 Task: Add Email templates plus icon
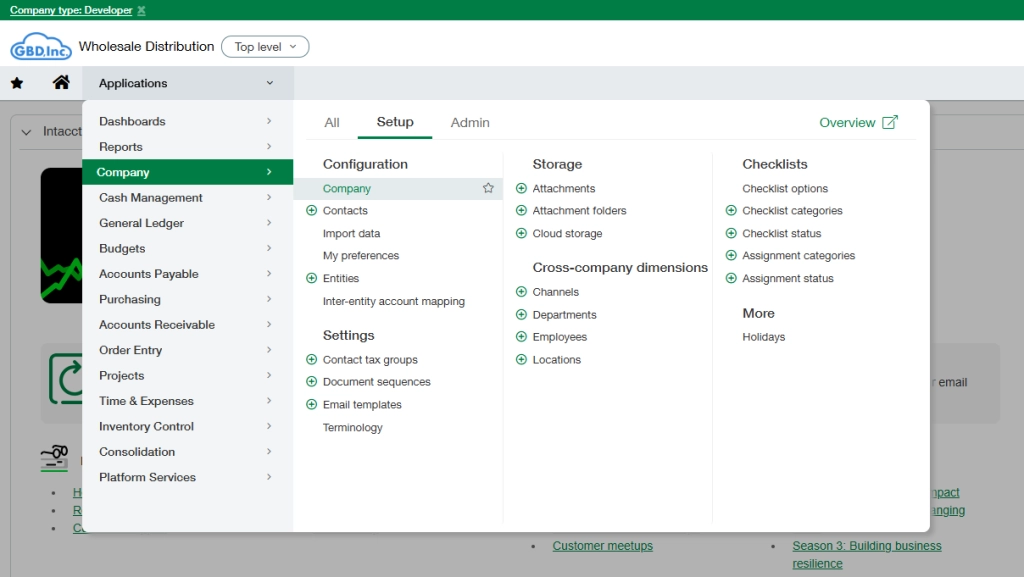312,404
